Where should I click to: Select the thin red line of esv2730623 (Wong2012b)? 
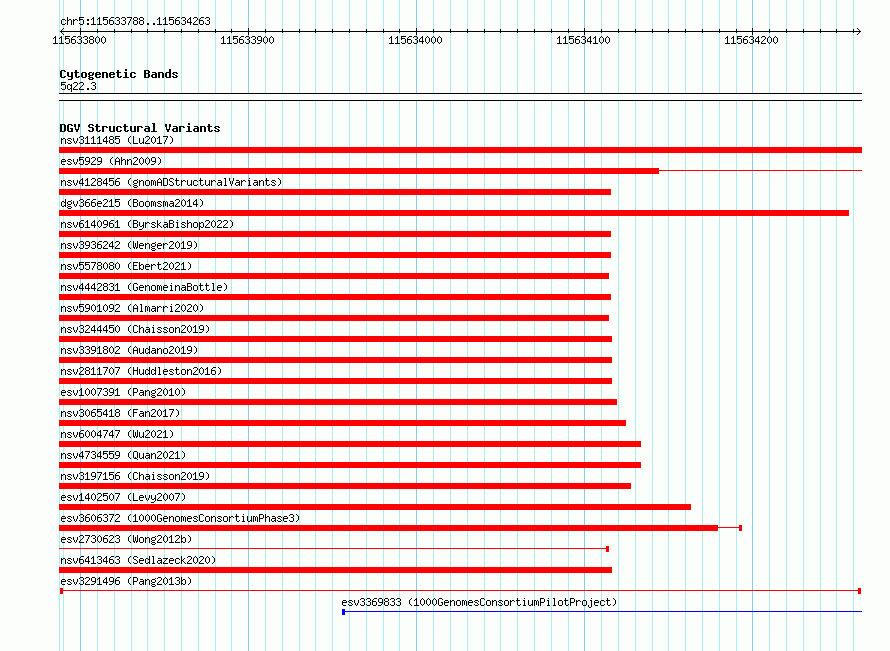334,549
